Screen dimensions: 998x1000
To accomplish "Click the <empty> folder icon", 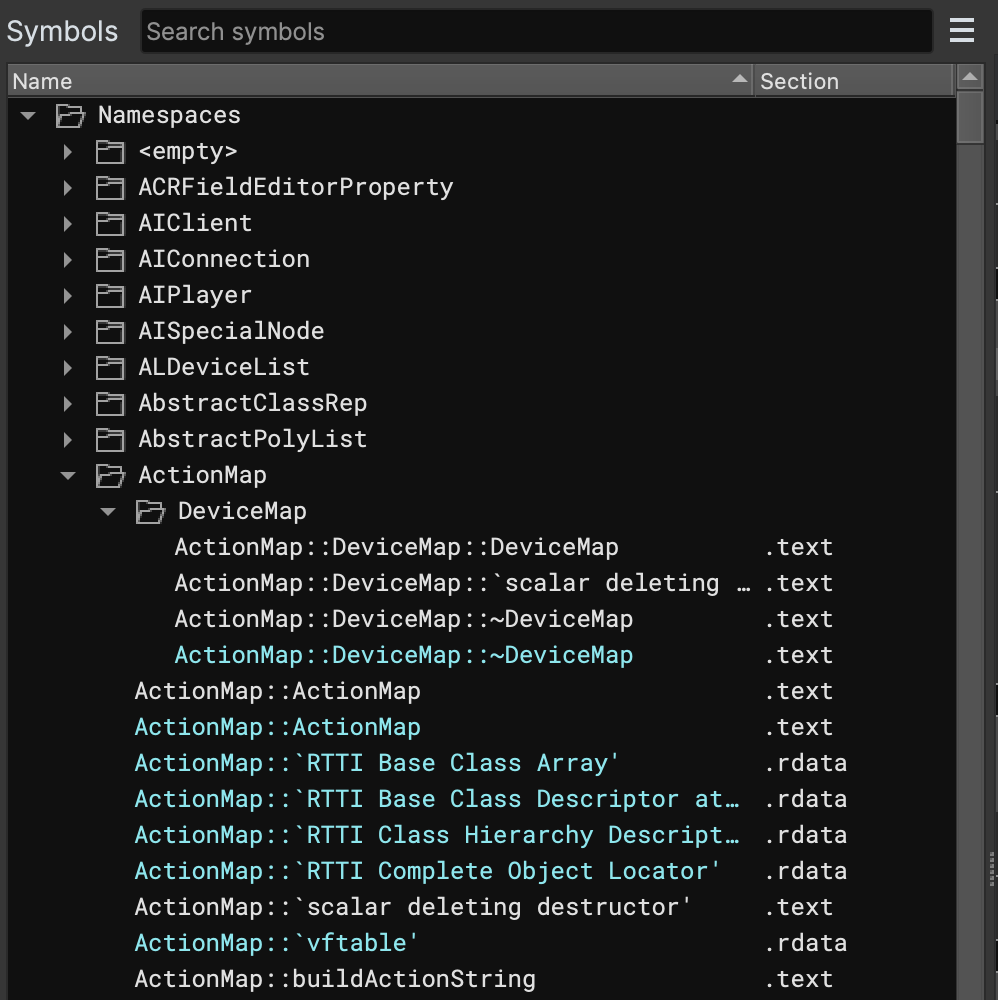I will [110, 152].
